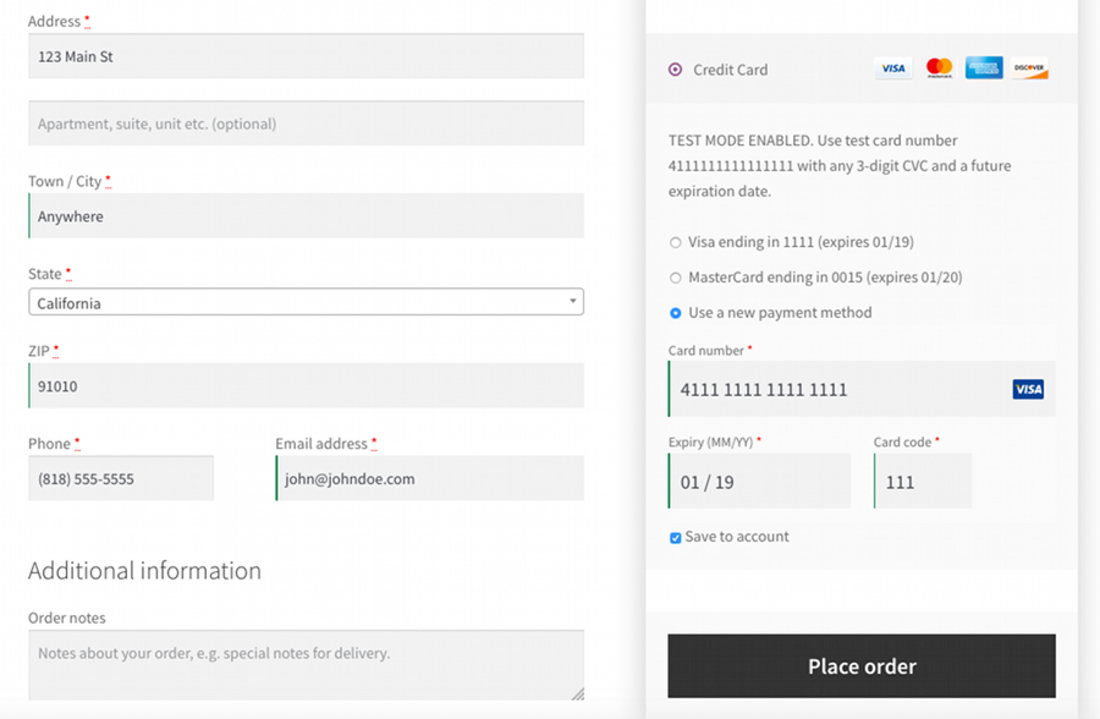Click Visa badge inside card number field
The width and height of the screenshot is (1100, 719).
(1027, 390)
